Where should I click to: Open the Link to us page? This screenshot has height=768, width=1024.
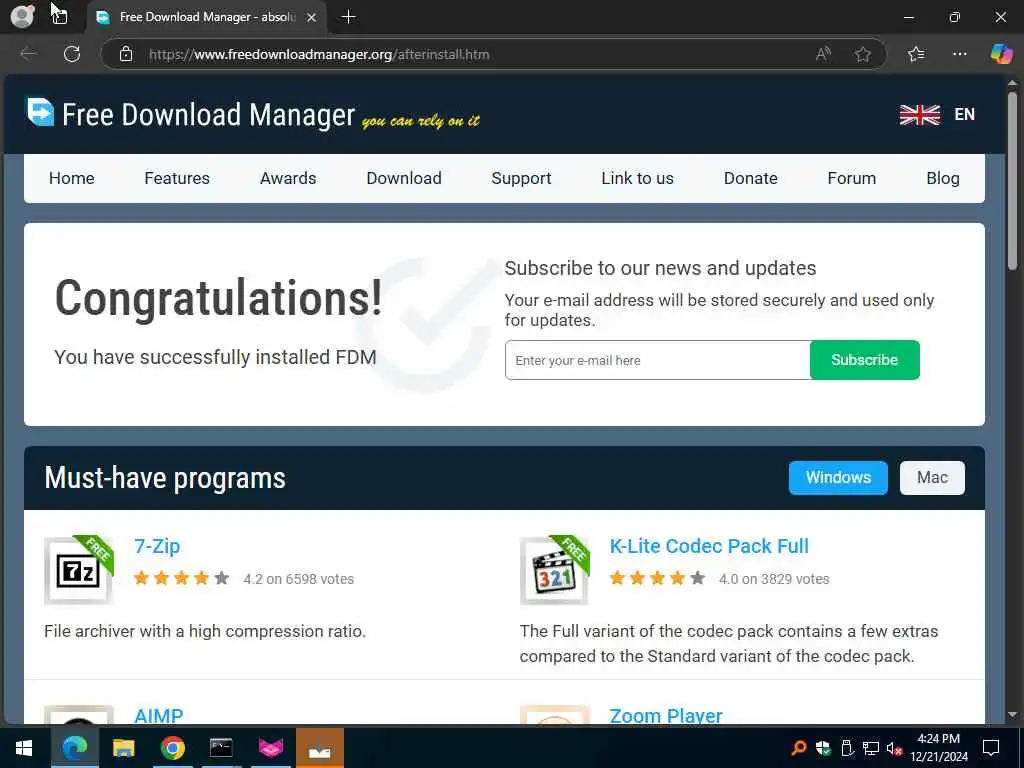pos(637,178)
